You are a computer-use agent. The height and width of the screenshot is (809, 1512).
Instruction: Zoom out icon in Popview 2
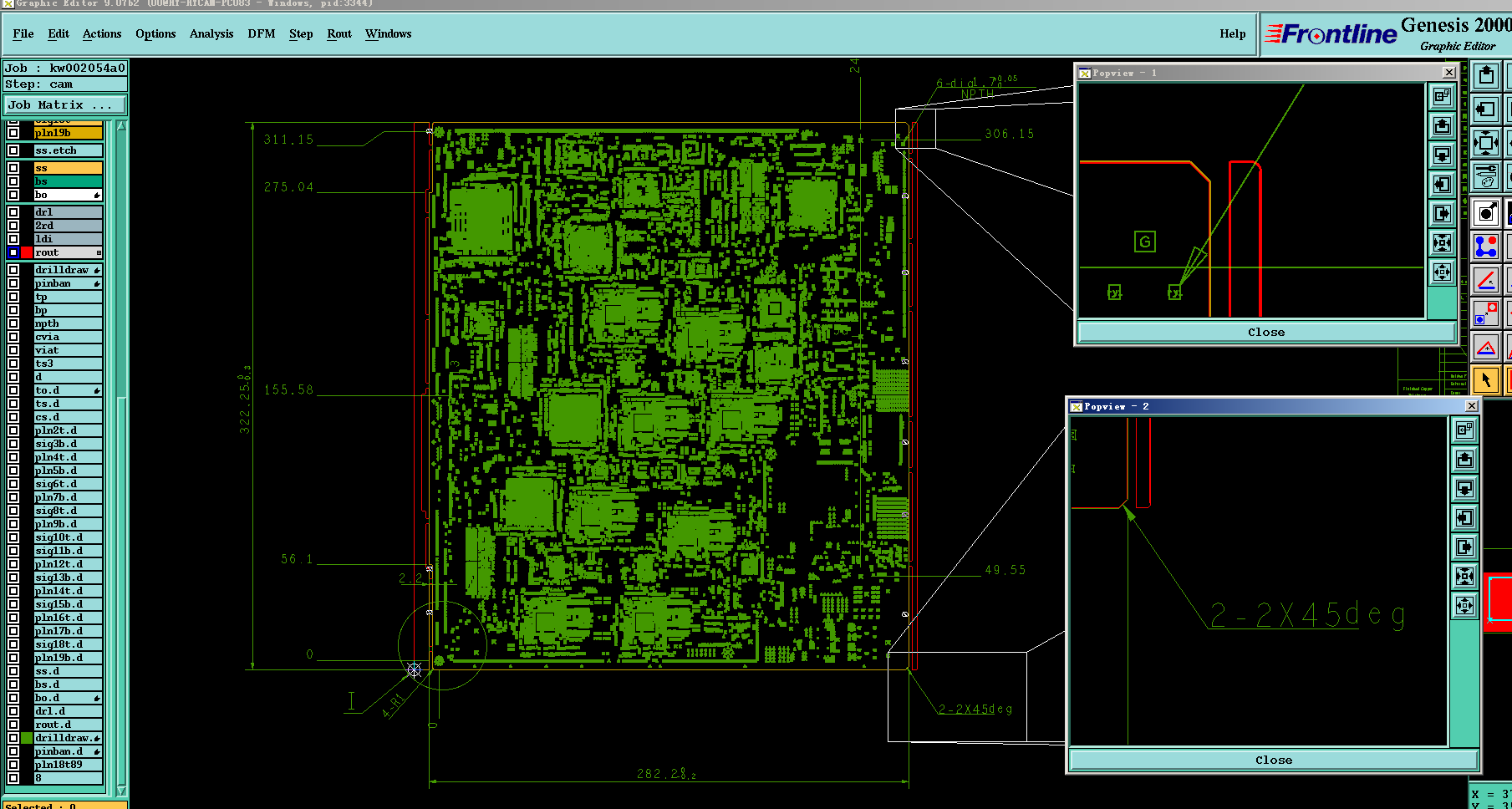pos(1464,605)
